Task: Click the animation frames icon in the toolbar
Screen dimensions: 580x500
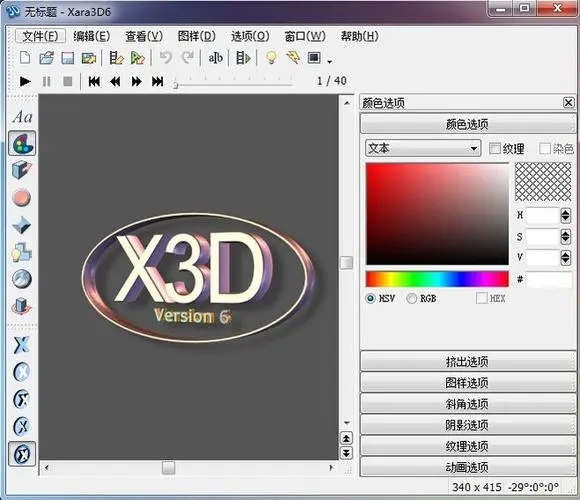Action: (x=243, y=58)
